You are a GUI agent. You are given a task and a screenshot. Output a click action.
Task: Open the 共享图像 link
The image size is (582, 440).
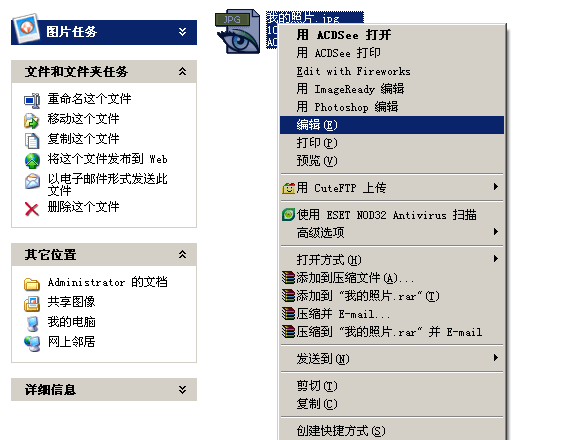pyautogui.click(x=71, y=302)
